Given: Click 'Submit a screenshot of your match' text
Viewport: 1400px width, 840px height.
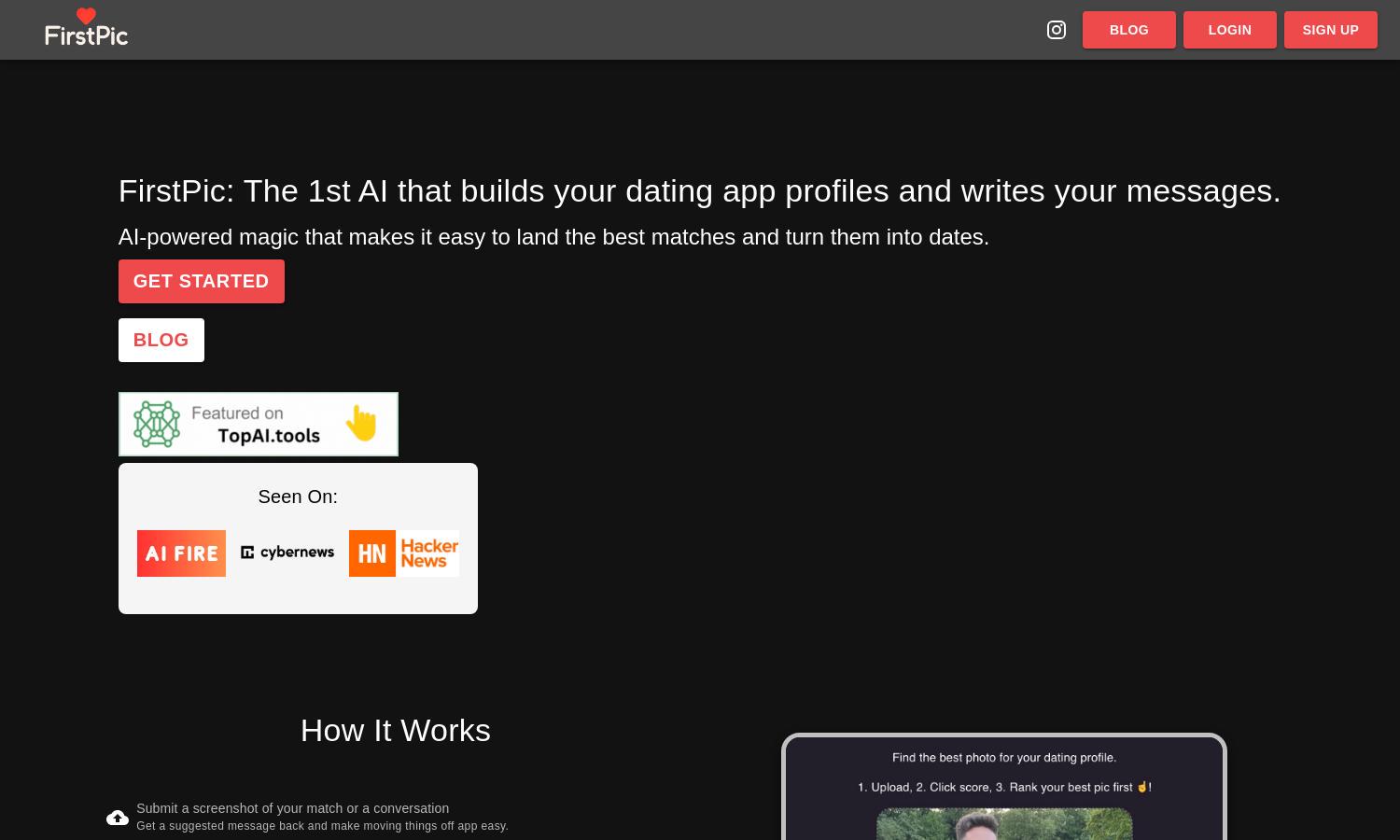Looking at the screenshot, I should [293, 808].
